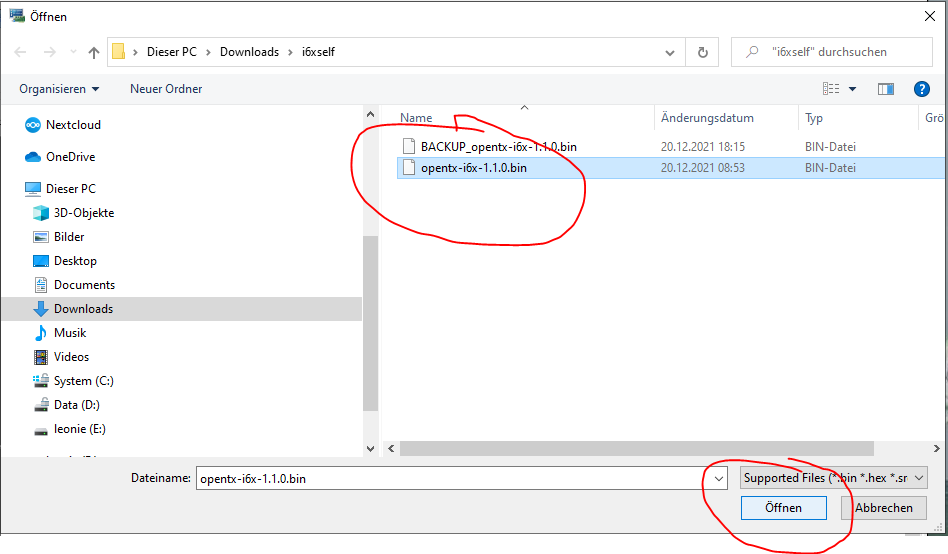Select the BACKUP_opentx-i6x-1.1.0.bin file
948x554 pixels.
click(x=498, y=147)
